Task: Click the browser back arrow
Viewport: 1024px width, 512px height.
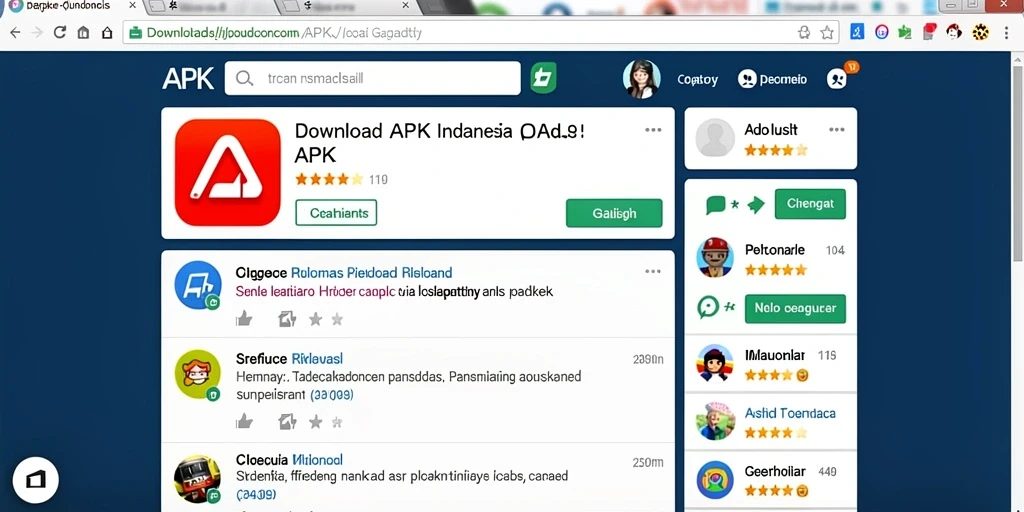Action: pos(14,32)
